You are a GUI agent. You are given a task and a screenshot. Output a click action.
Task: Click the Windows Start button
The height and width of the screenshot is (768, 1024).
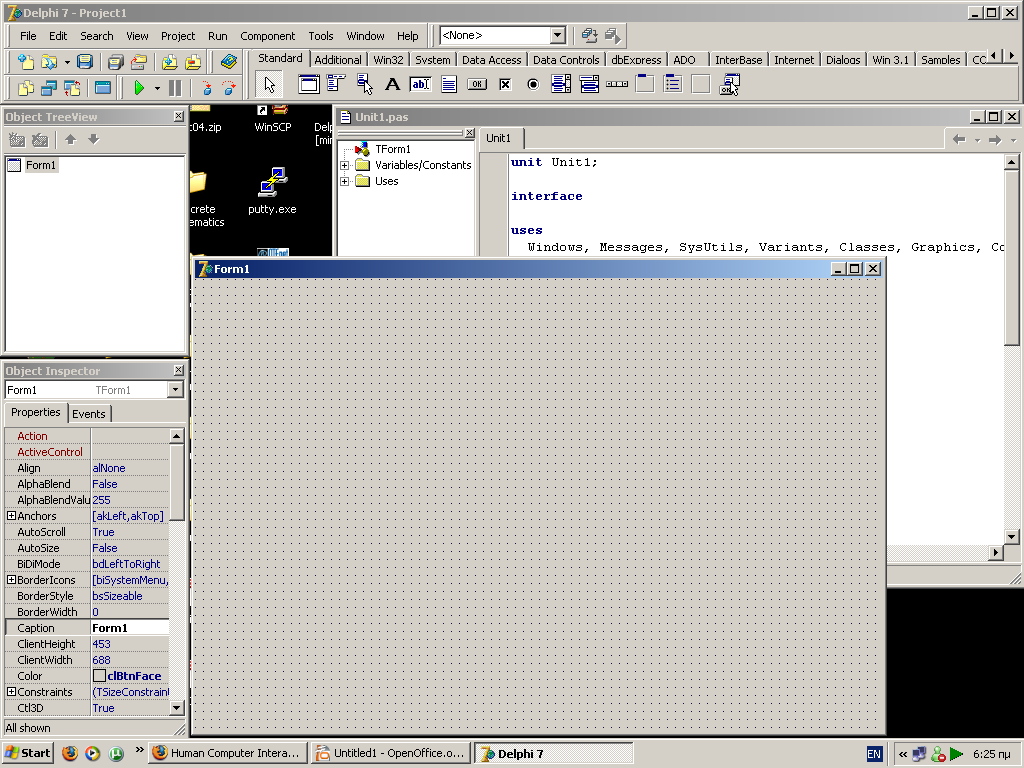pyautogui.click(x=27, y=753)
